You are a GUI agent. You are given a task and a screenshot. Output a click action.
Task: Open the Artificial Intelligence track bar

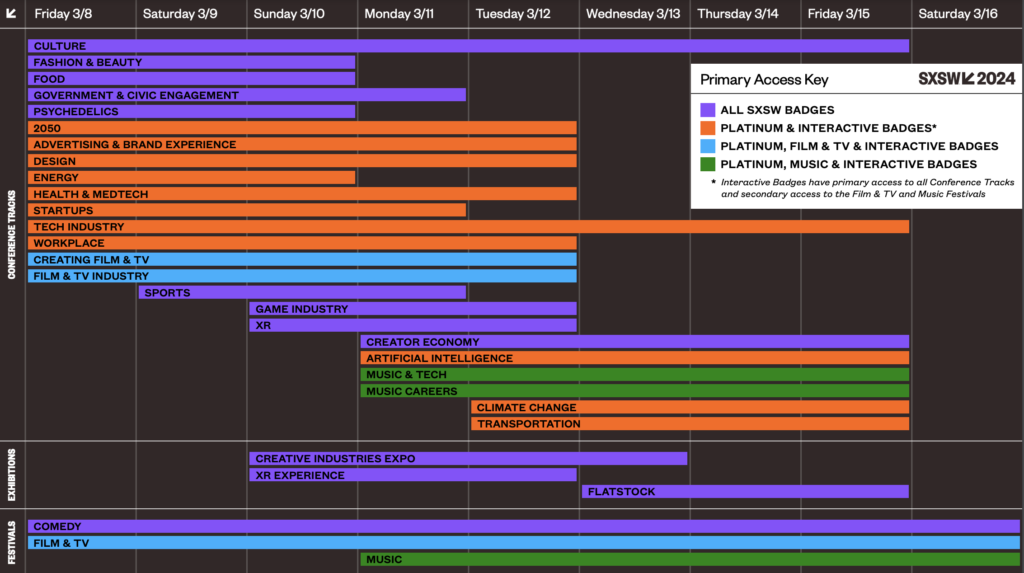pos(634,358)
